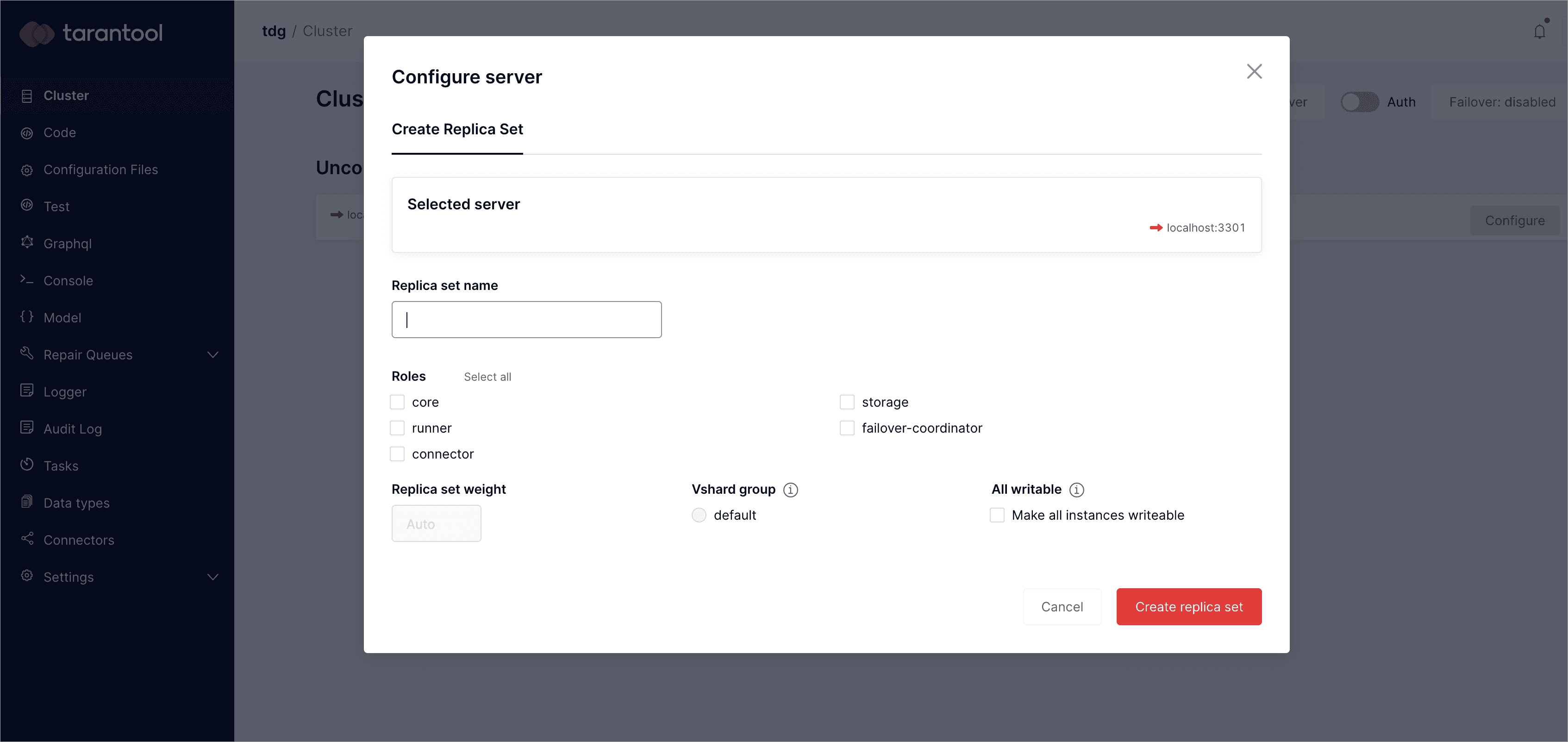Tick Make all instances writeable
Image resolution: width=1568 pixels, height=742 pixels.
(x=997, y=516)
